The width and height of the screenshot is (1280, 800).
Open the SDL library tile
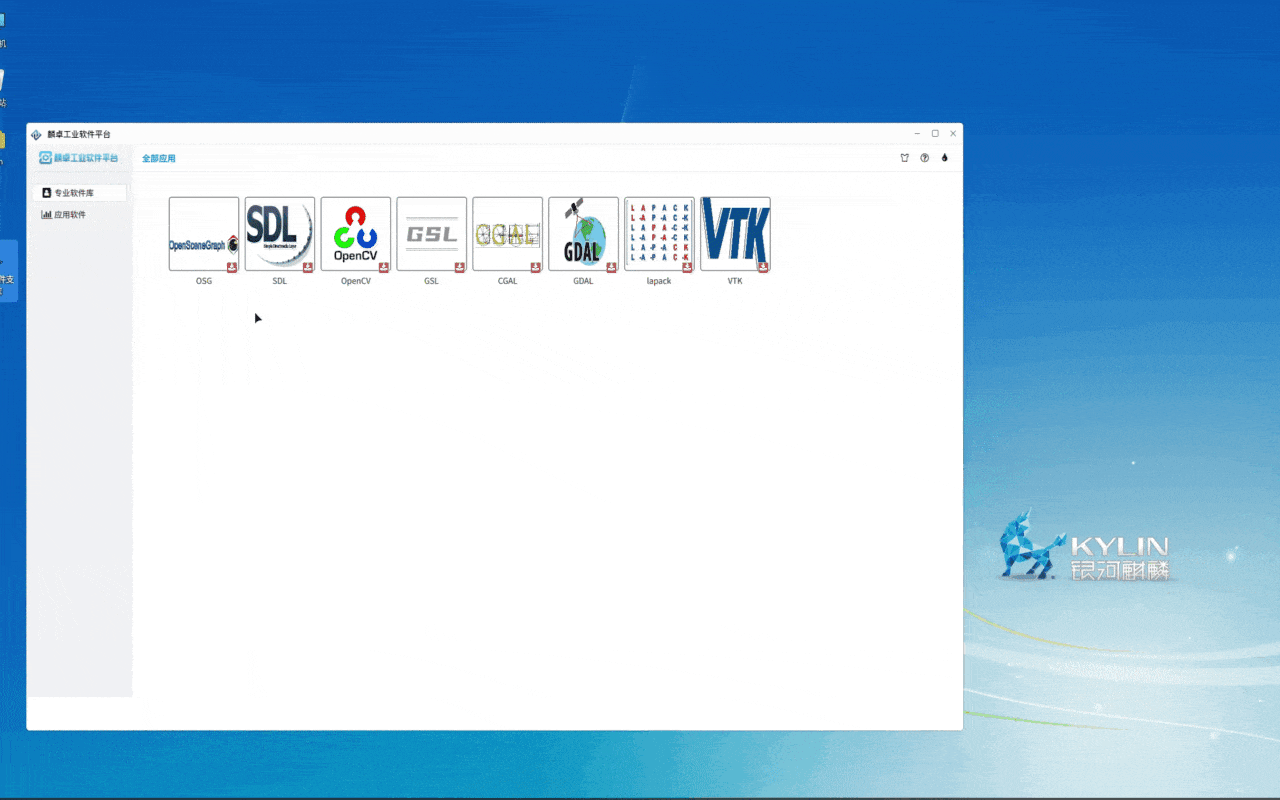tap(280, 234)
